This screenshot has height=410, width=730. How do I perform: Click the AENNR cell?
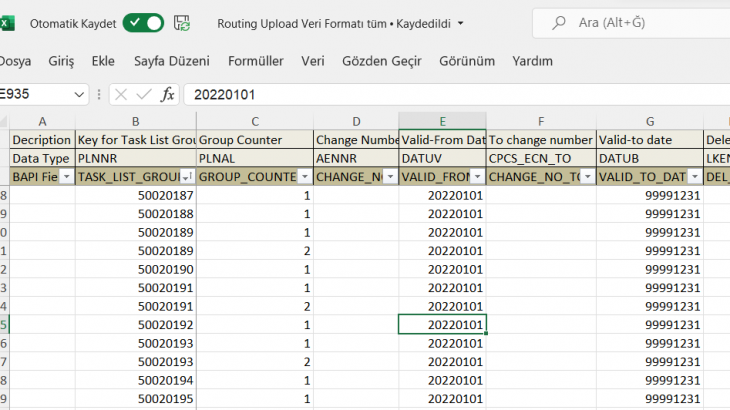click(356, 159)
